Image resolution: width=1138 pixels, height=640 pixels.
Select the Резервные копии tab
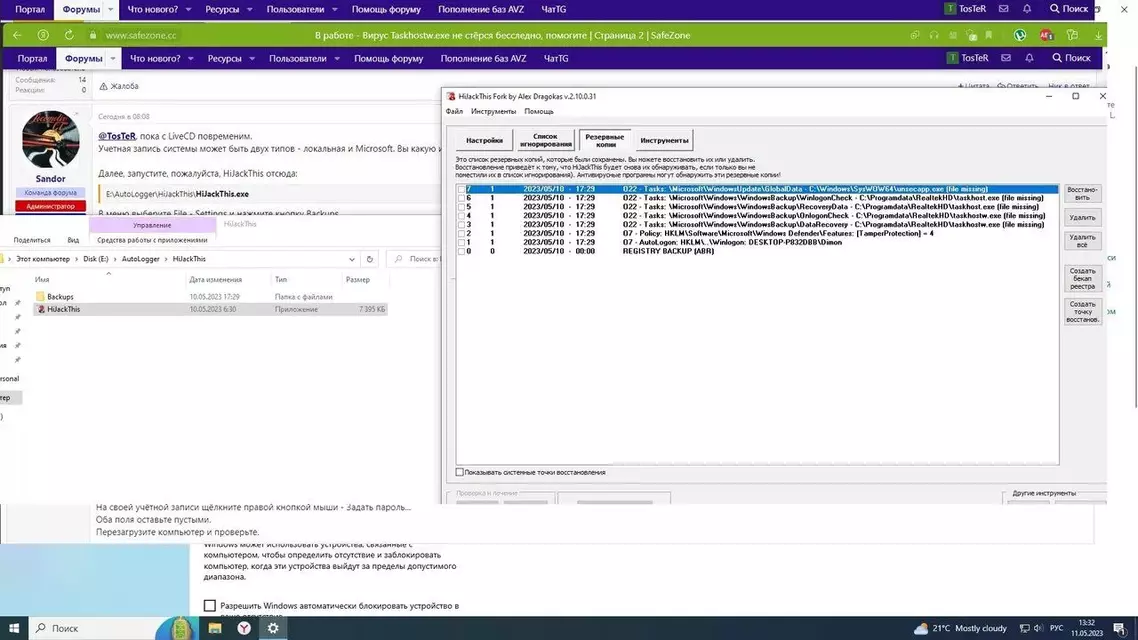coord(605,140)
